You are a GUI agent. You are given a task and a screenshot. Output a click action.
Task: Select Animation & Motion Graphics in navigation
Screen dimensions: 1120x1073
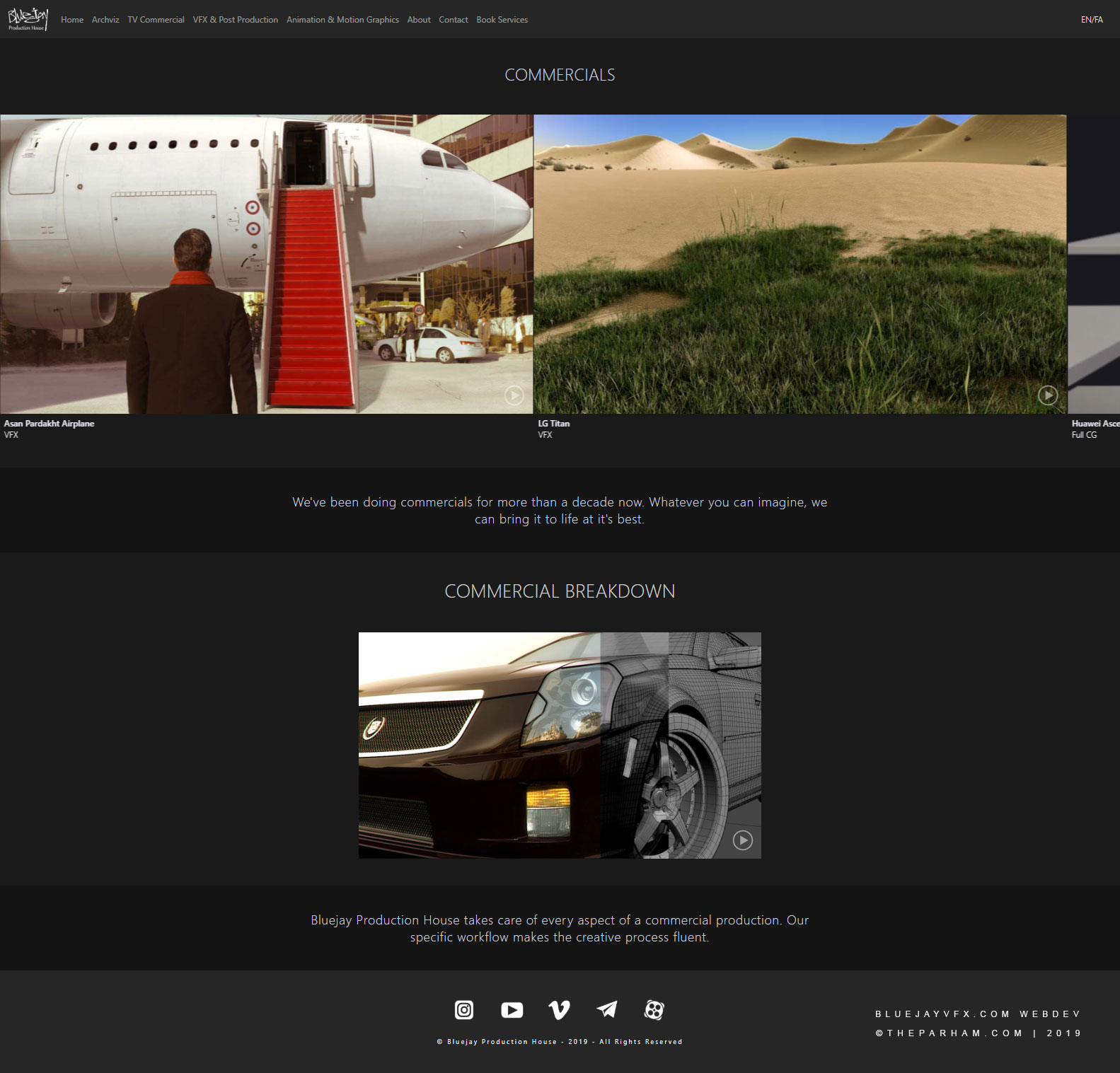[342, 20]
